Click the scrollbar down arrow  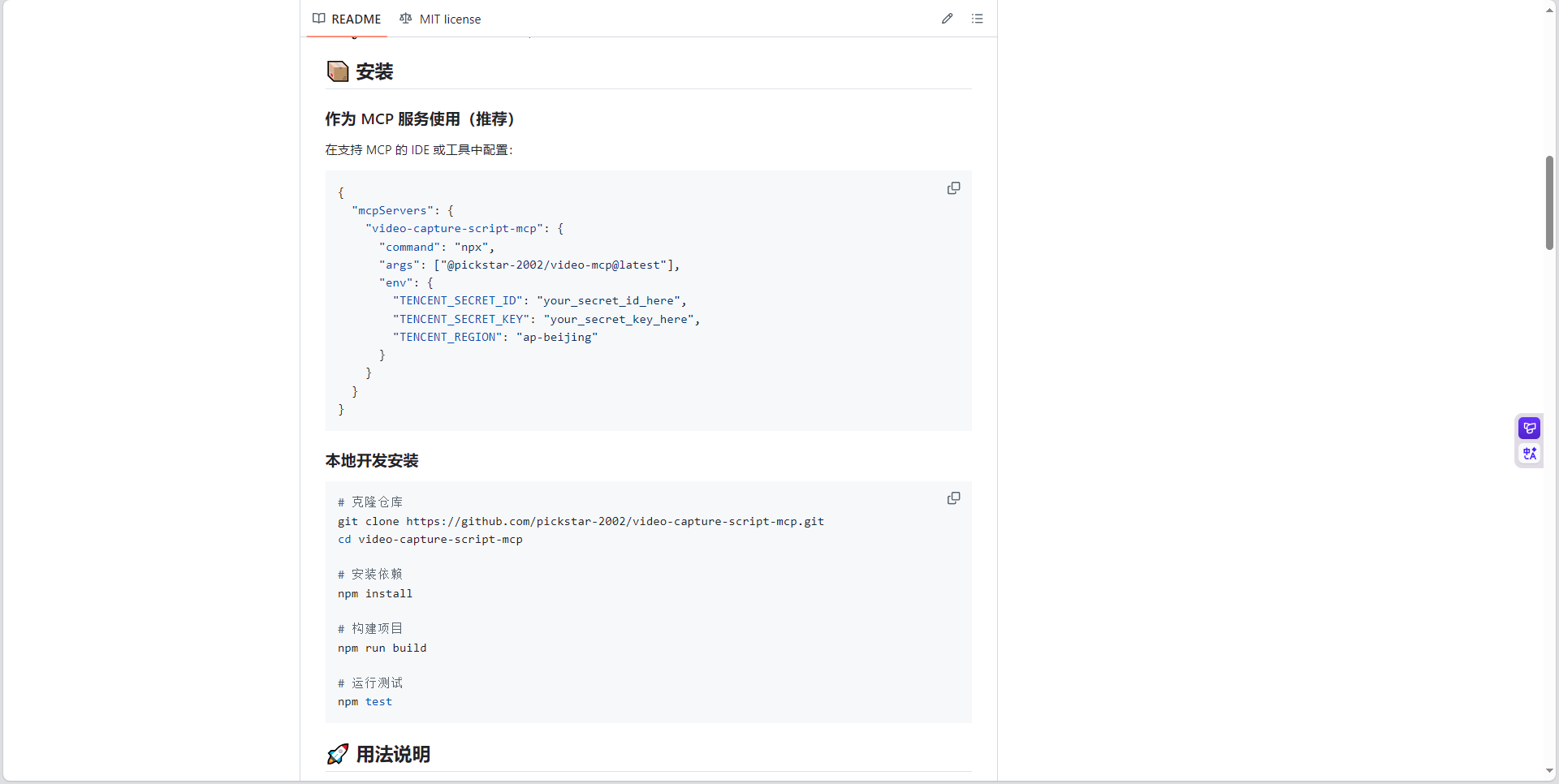pyautogui.click(x=1549, y=771)
